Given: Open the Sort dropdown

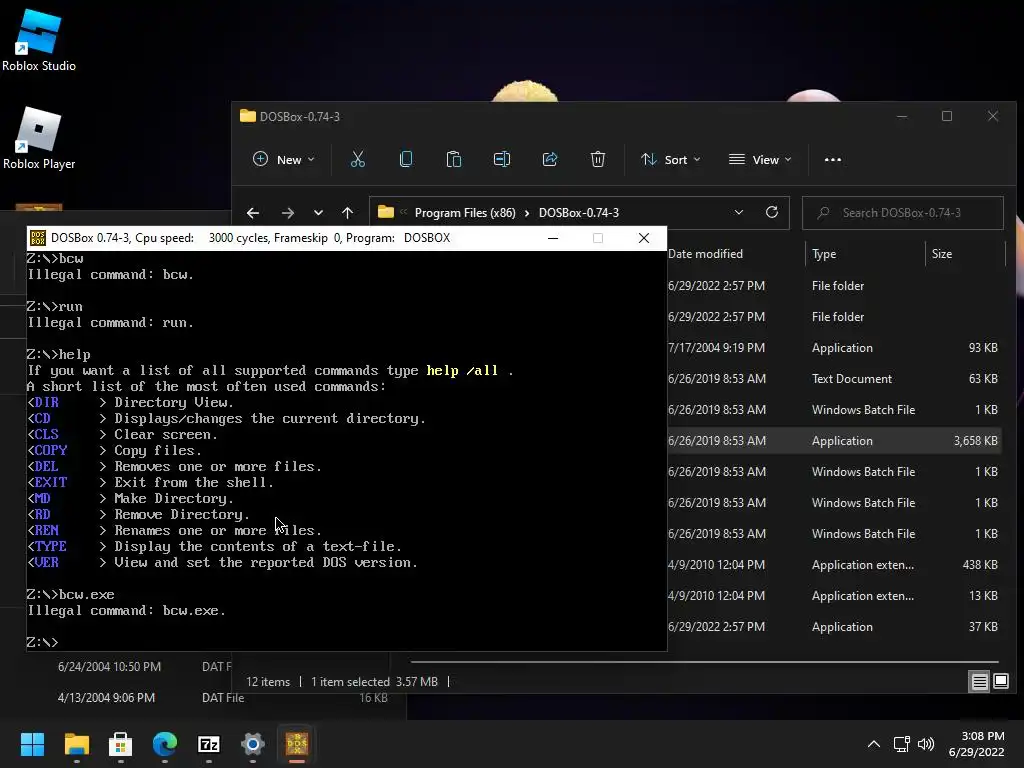Looking at the screenshot, I should click(x=671, y=159).
